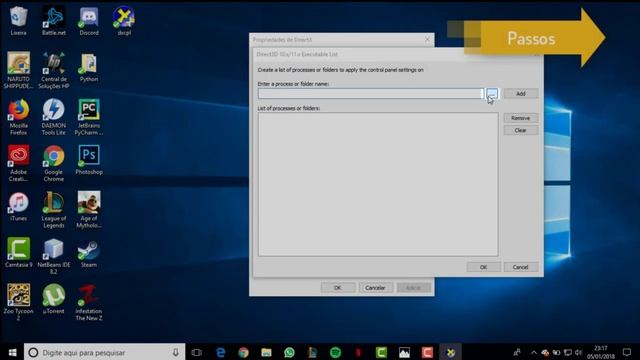Select the Central de Soluções HP icon
The width and height of the screenshot is (640, 360).
point(53,71)
